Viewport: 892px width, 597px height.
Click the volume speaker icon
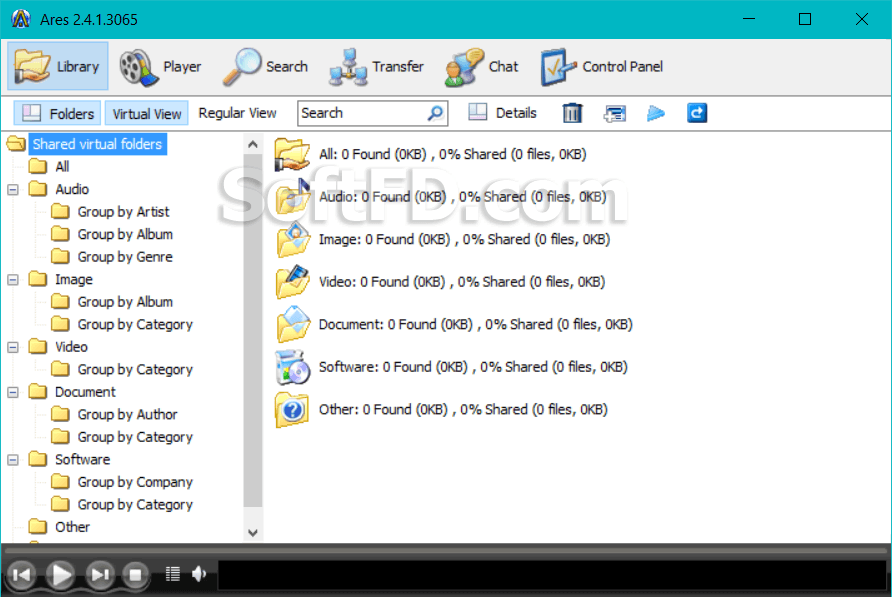pyautogui.click(x=199, y=574)
